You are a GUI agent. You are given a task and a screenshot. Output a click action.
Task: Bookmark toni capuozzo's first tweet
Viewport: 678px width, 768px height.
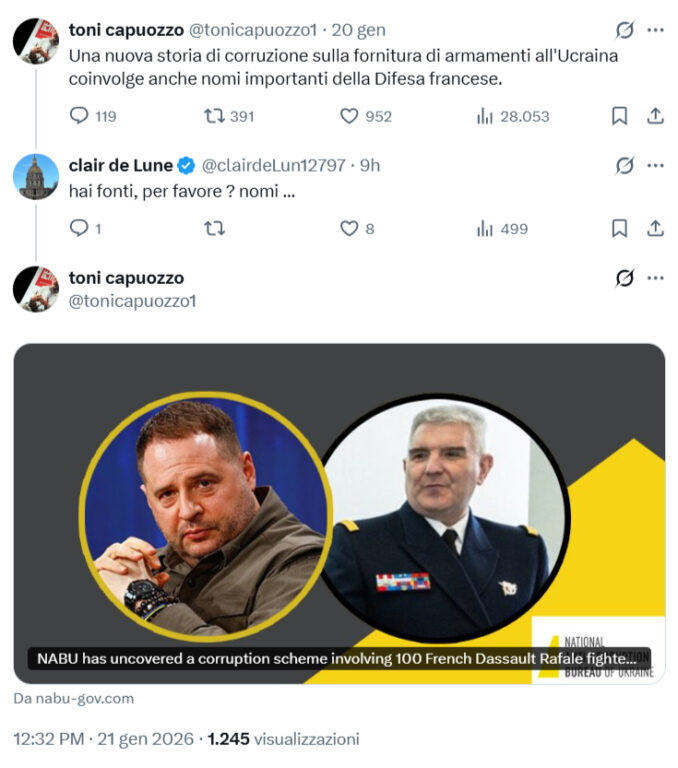tap(619, 116)
